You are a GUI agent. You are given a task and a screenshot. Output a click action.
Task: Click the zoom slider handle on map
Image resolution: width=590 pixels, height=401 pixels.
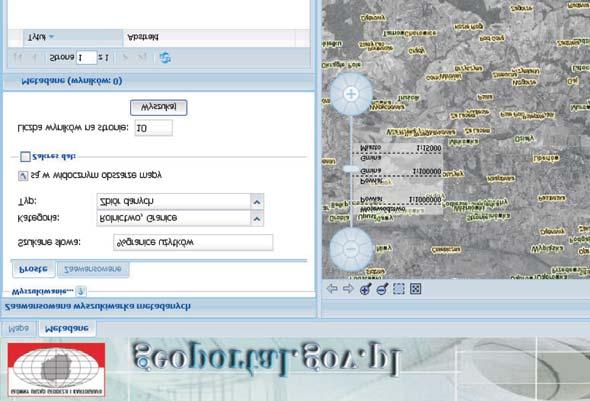click(x=351, y=169)
